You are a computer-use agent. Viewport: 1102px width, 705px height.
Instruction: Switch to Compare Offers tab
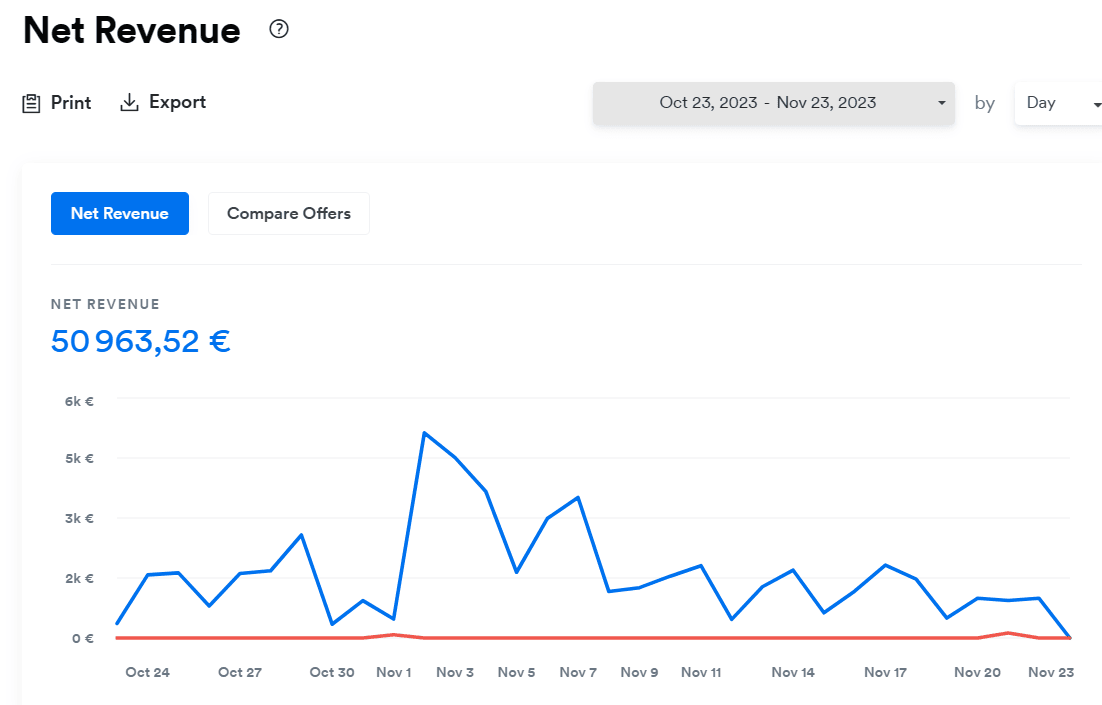(289, 213)
